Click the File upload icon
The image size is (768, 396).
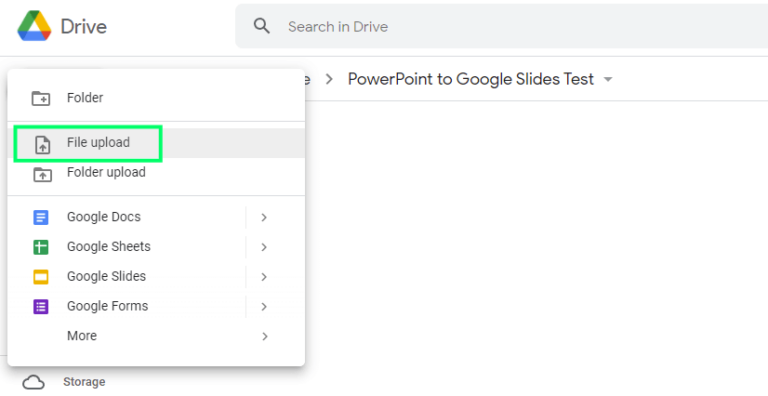[43, 145]
